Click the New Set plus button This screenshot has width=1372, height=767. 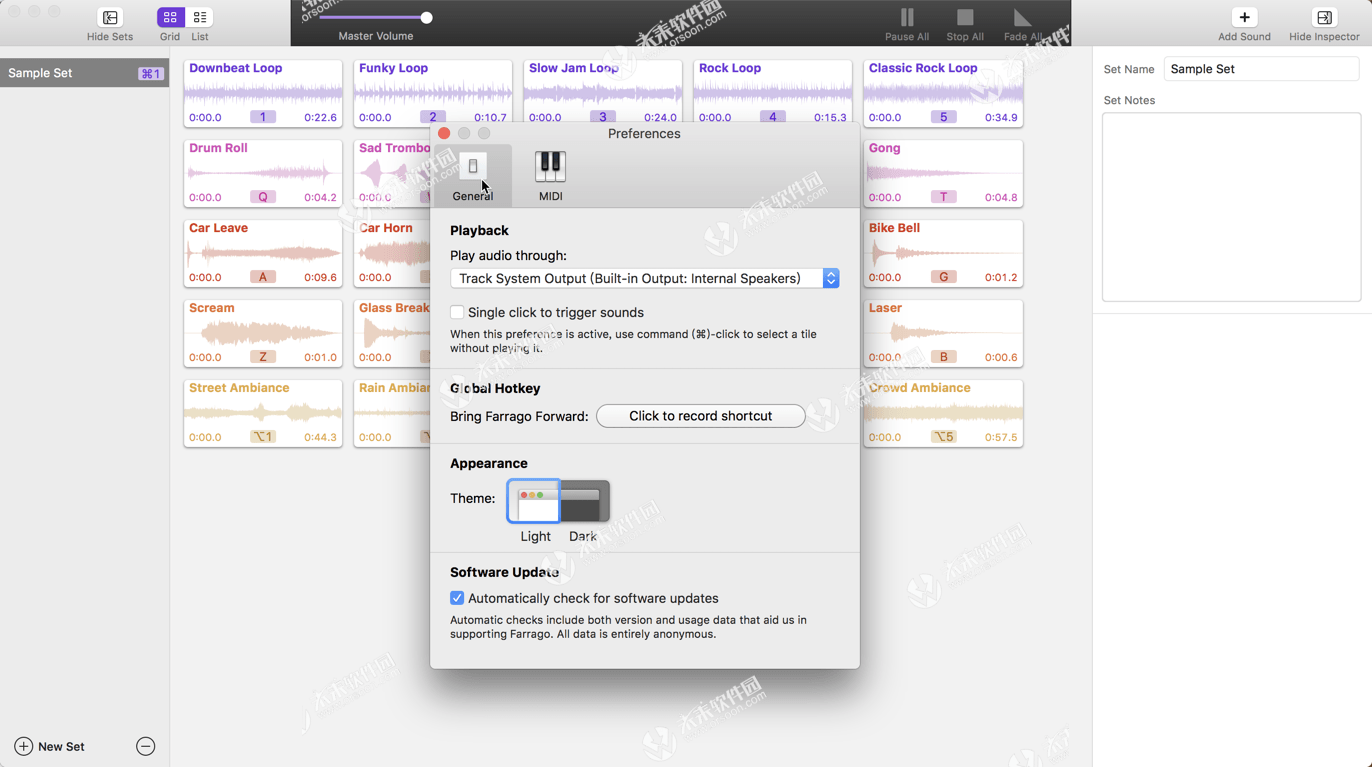pyautogui.click(x=24, y=746)
